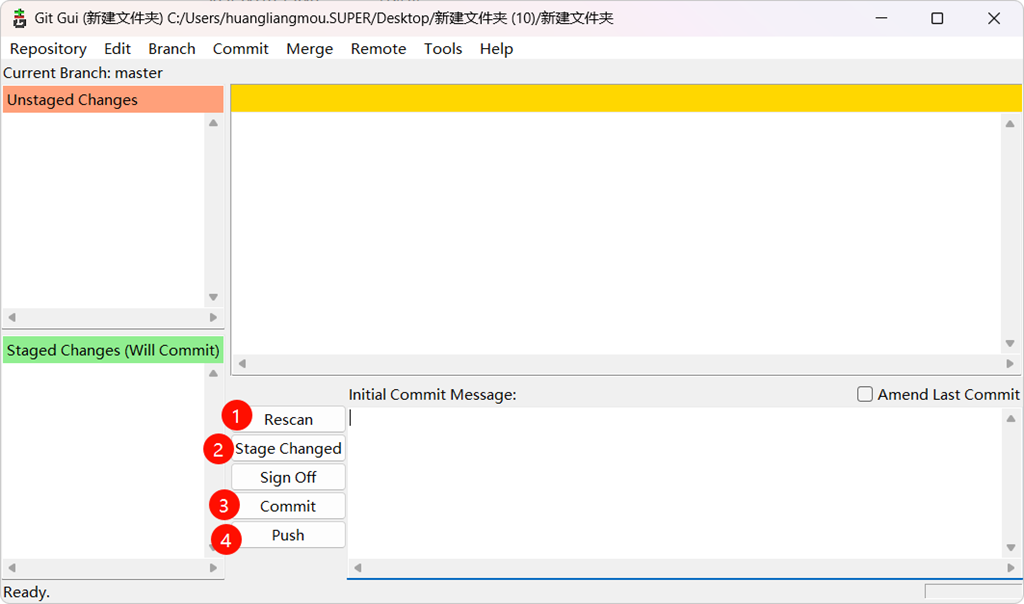Viewport: 1024px width, 604px height.
Task: Click Staged Changes list left scroll arrow
Action: [x=12, y=567]
